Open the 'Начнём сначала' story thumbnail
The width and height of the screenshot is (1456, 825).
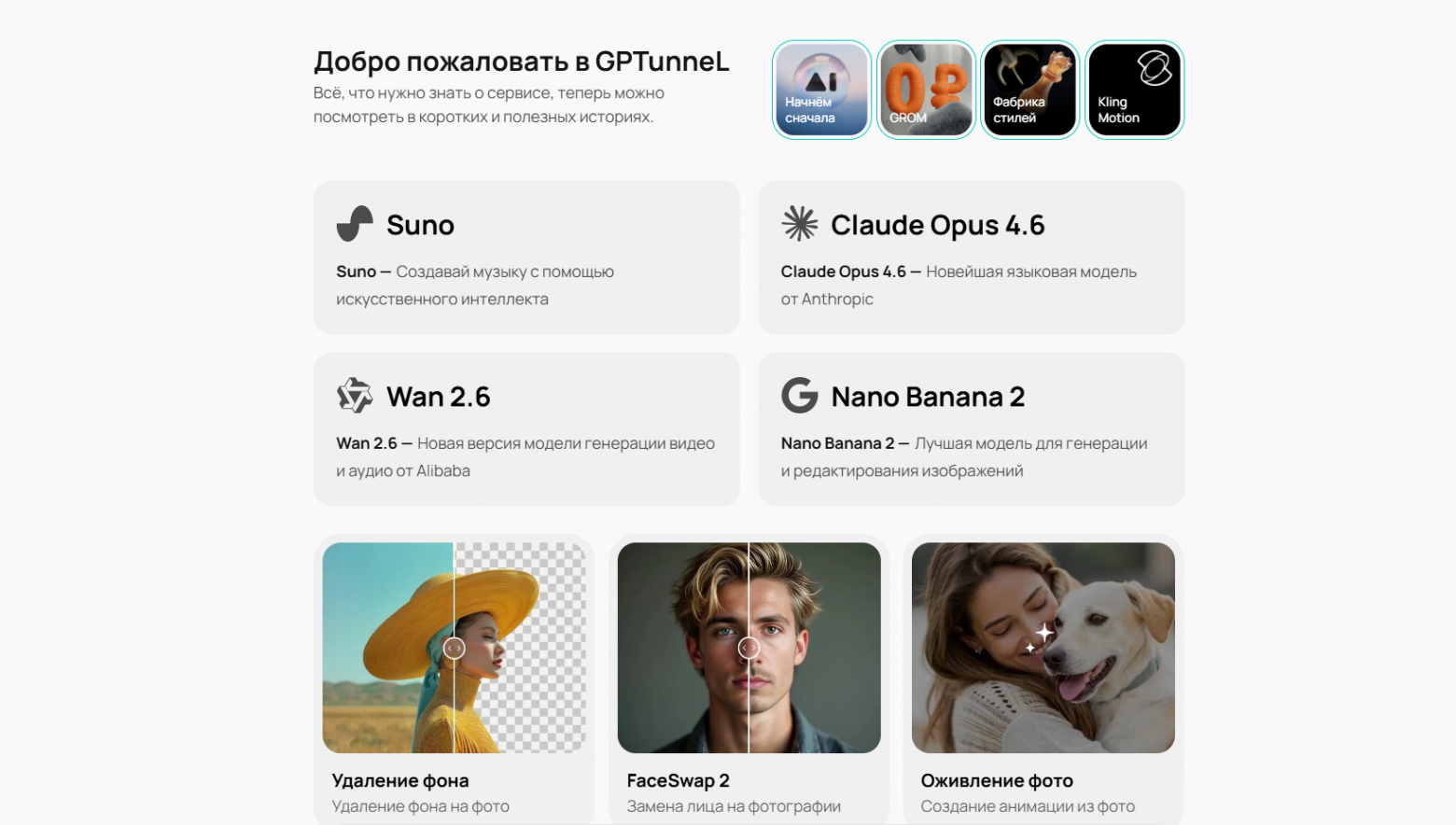point(821,90)
